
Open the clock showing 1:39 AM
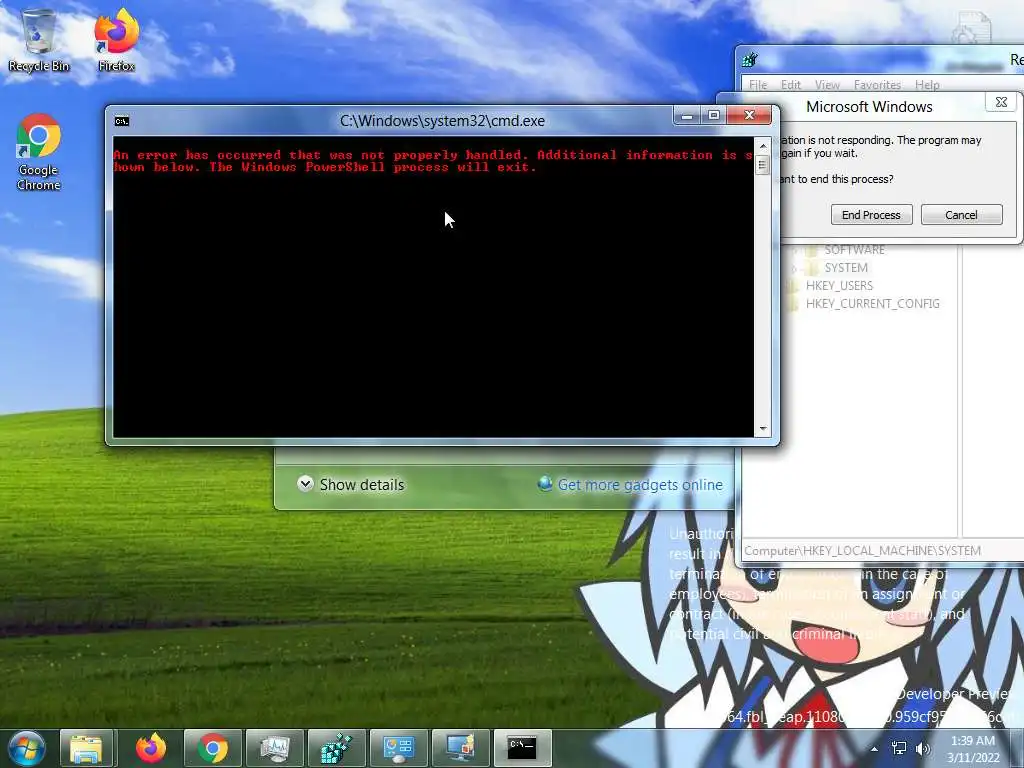pyautogui.click(x=973, y=748)
